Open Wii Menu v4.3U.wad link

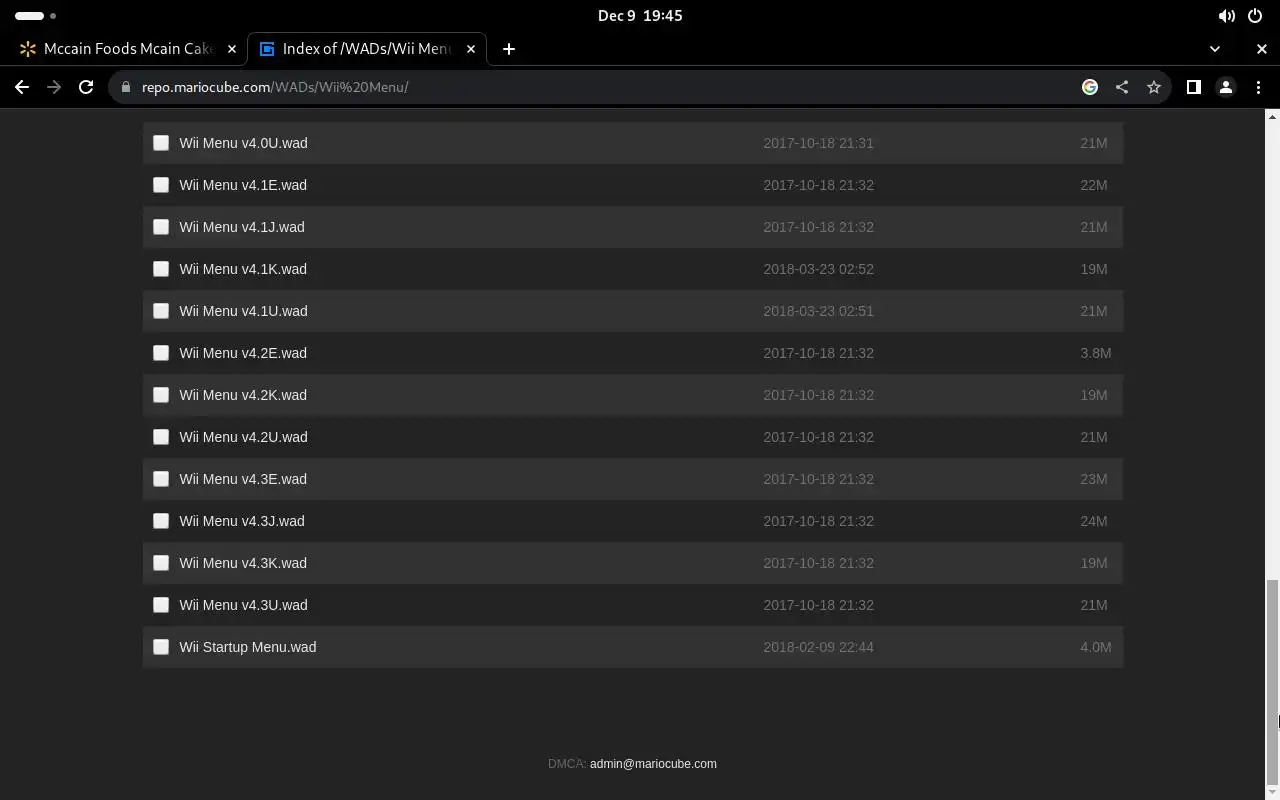(x=243, y=605)
